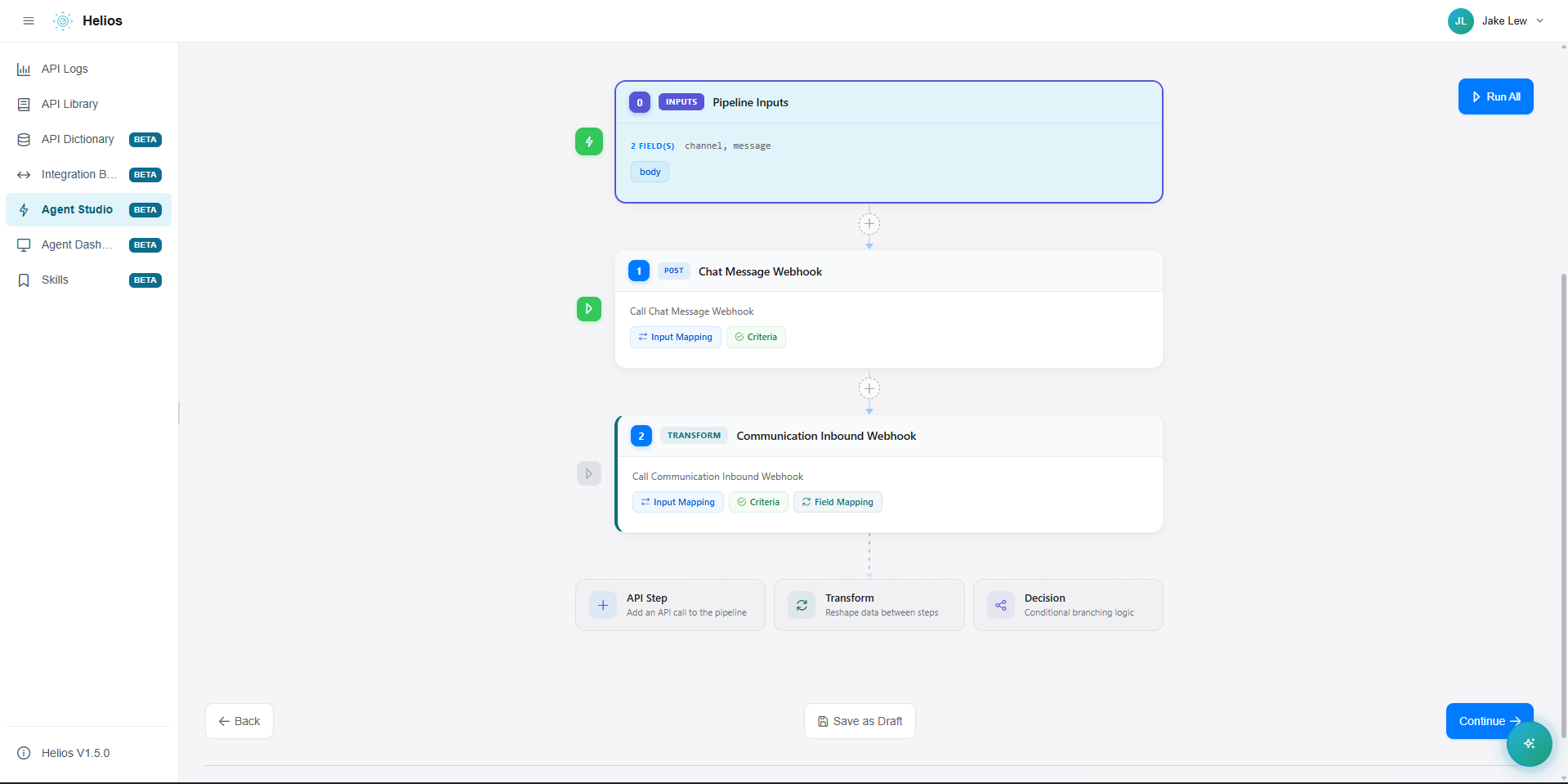Image resolution: width=1568 pixels, height=784 pixels.
Task: Click the Continue button
Action: 1490,721
